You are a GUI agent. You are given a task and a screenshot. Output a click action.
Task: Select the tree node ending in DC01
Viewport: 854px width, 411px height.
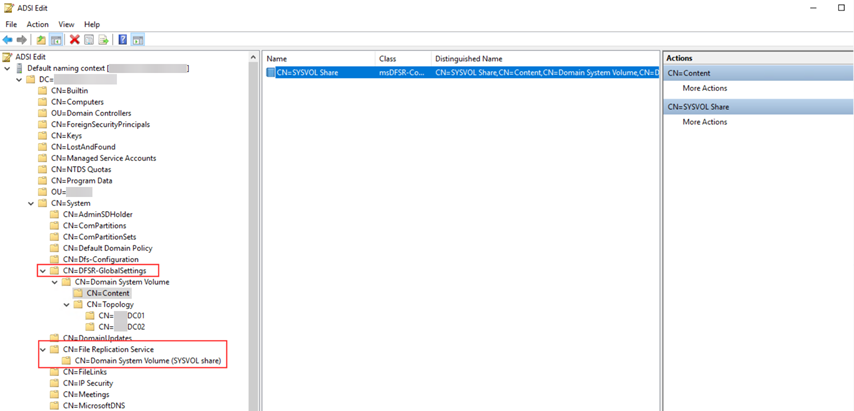click(x=121, y=316)
